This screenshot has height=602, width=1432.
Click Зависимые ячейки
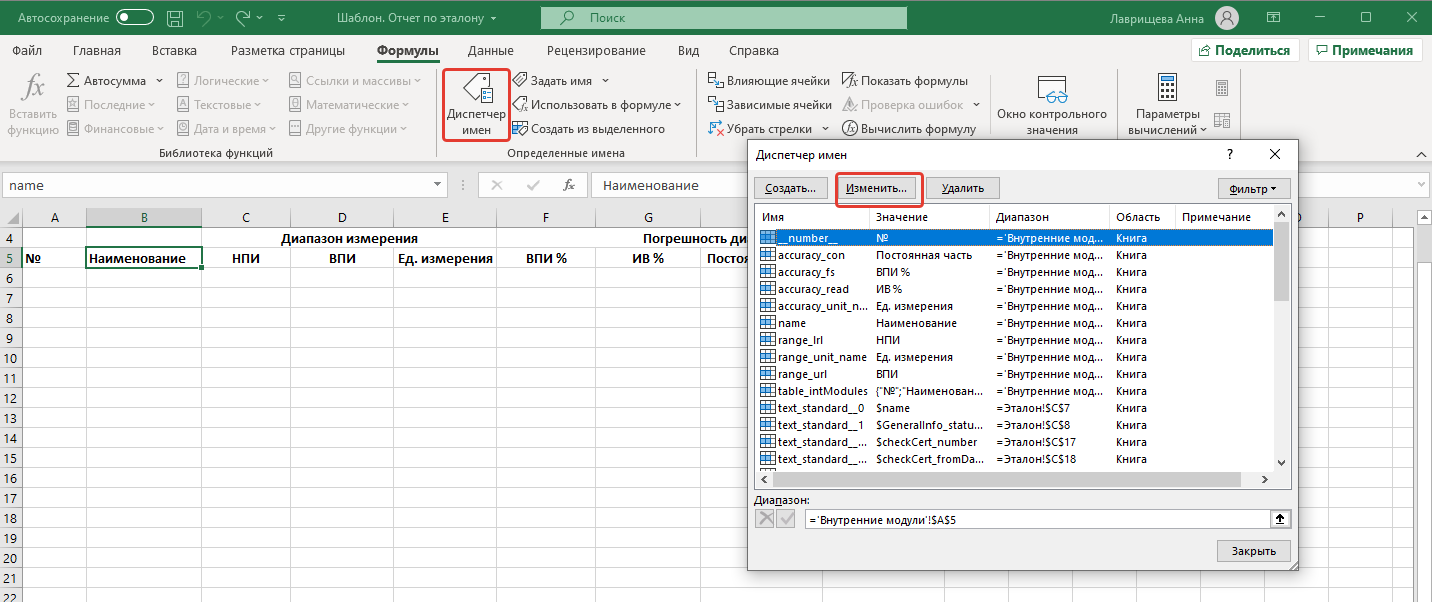(770, 105)
